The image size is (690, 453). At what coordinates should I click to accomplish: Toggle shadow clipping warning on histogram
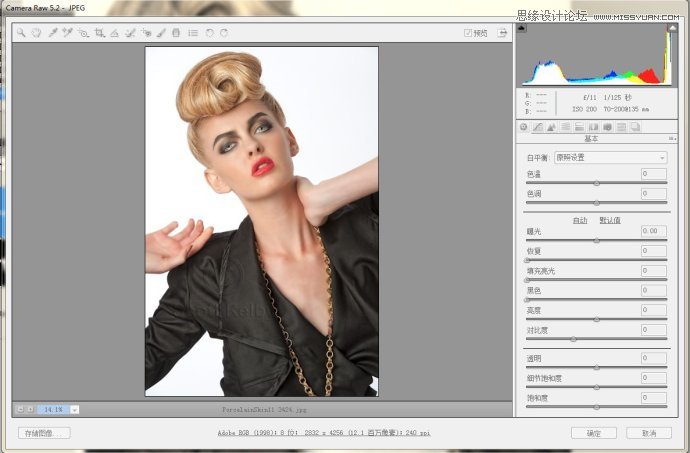pyautogui.click(x=521, y=28)
